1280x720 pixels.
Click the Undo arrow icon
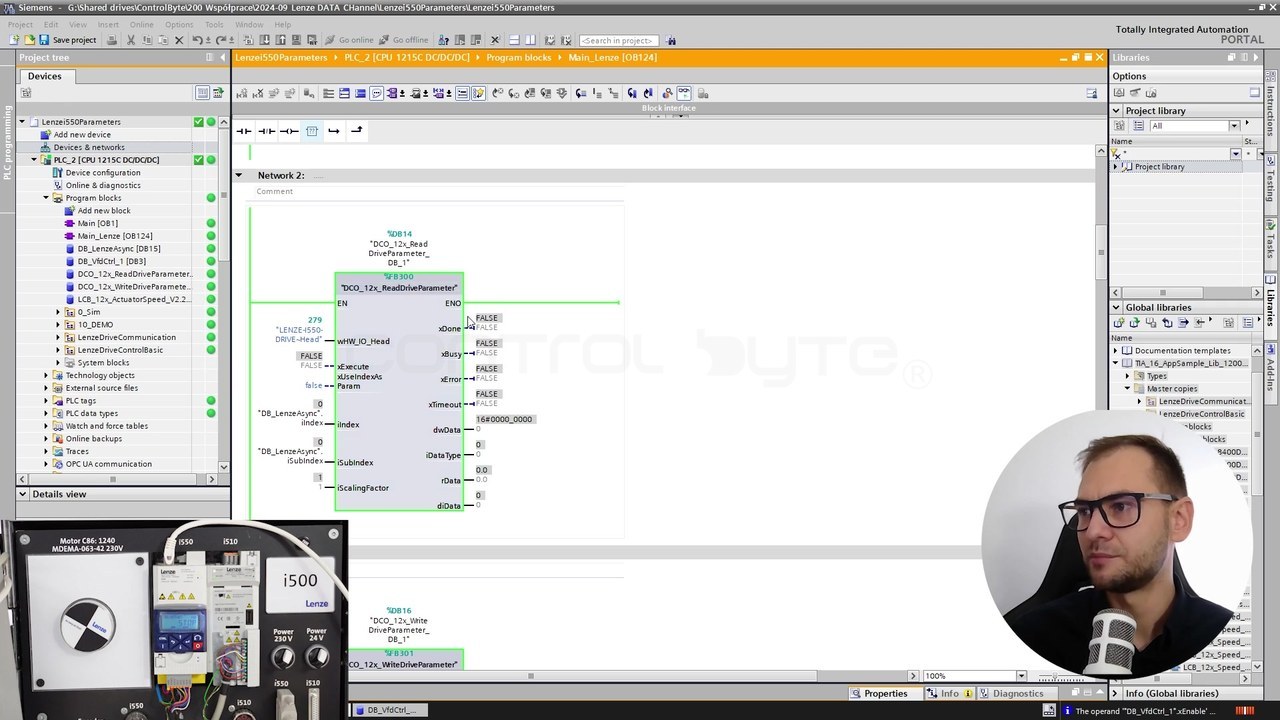click(197, 40)
